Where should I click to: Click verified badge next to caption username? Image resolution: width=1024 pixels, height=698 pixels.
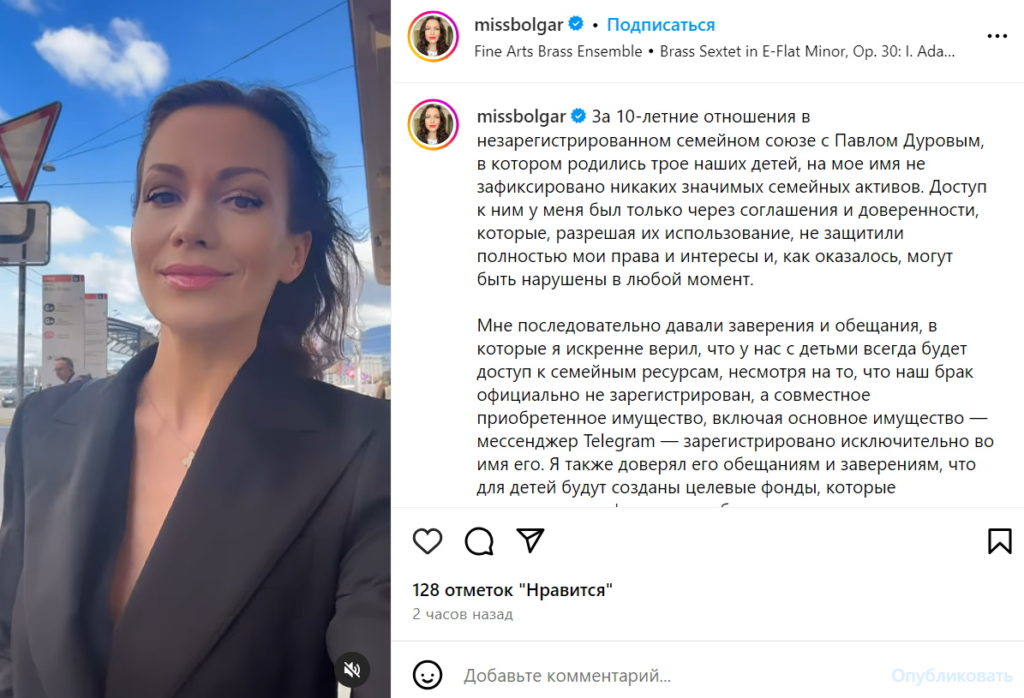(579, 116)
